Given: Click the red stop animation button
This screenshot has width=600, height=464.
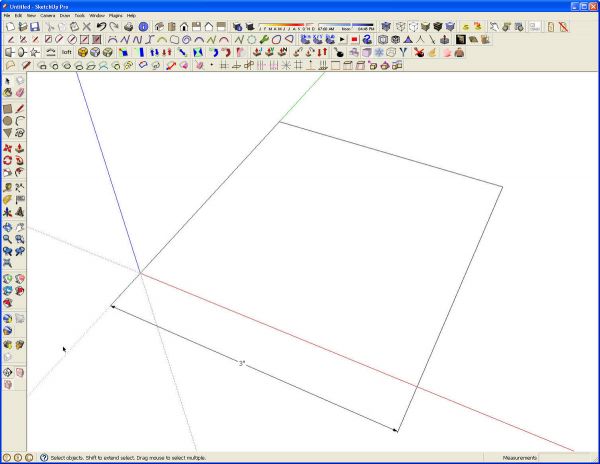Looking at the screenshot, I should tap(354, 39).
